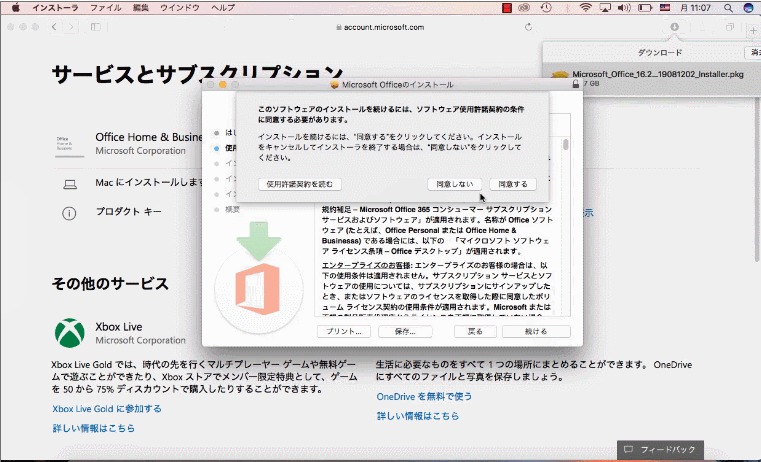Click the プリント... button in installer

344,331
